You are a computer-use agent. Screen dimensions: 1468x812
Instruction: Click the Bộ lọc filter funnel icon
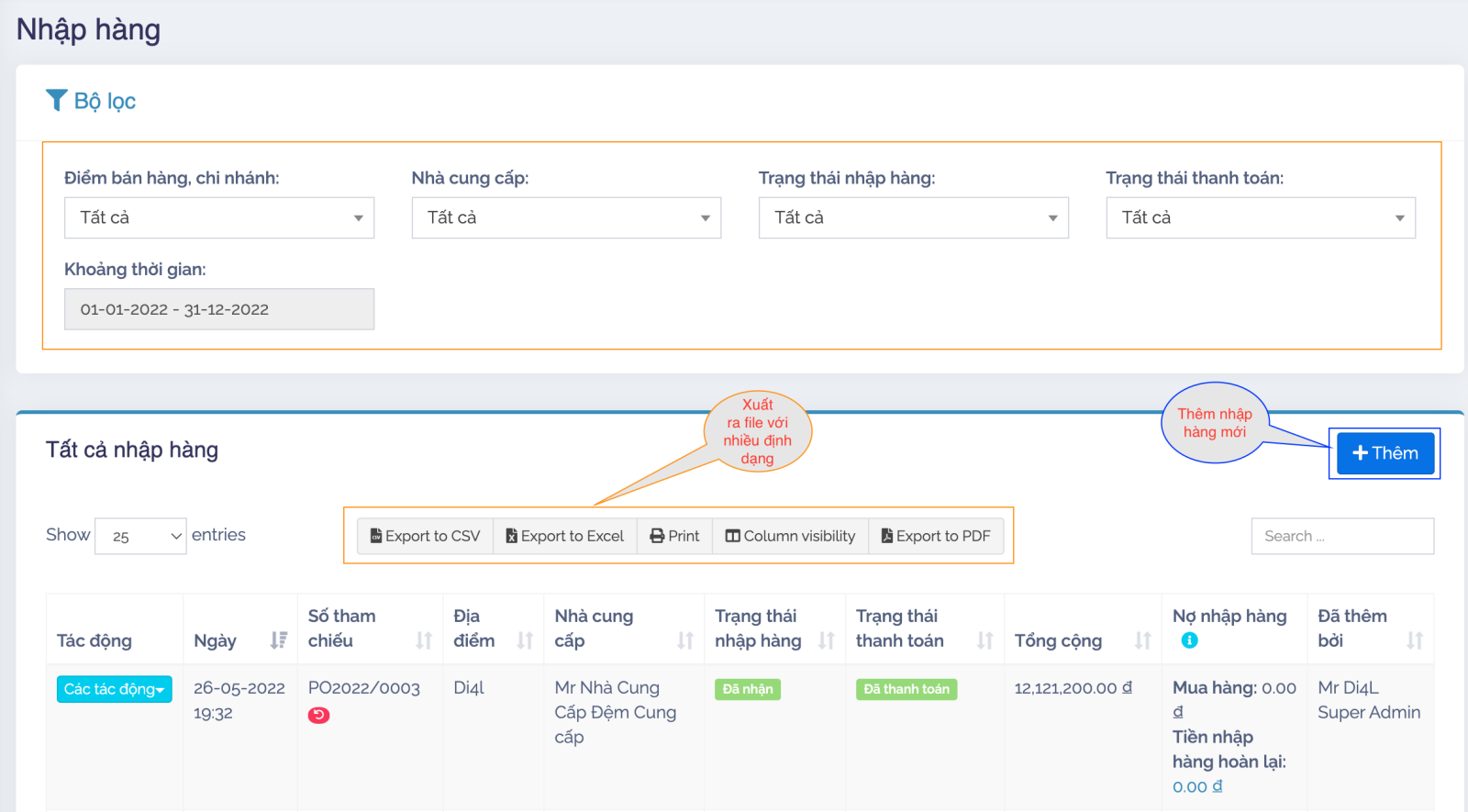pos(57,100)
